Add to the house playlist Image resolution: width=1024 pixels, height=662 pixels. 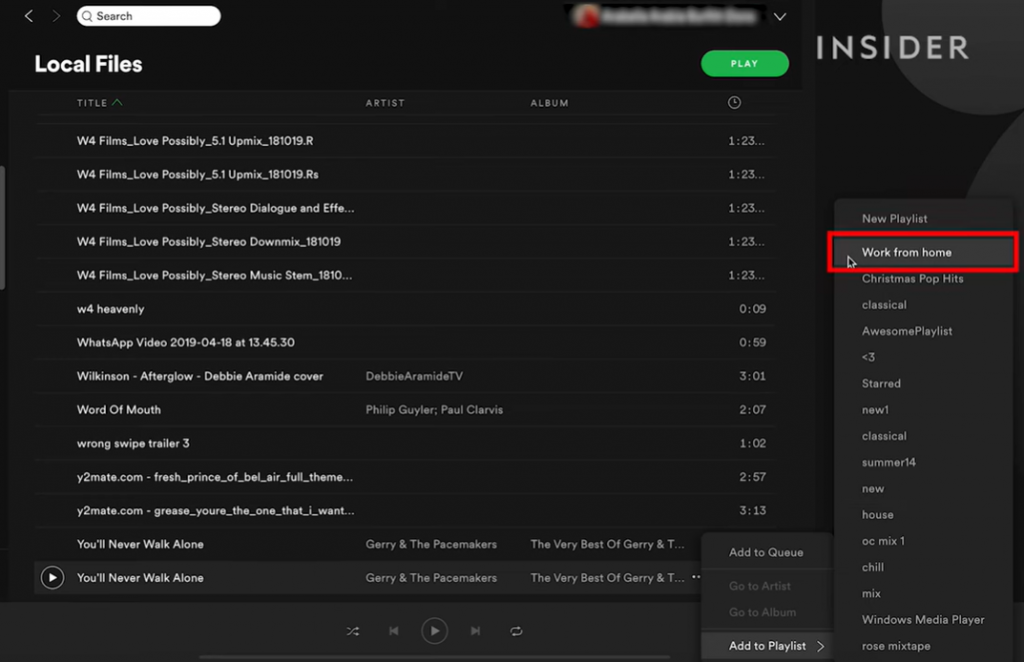(877, 514)
